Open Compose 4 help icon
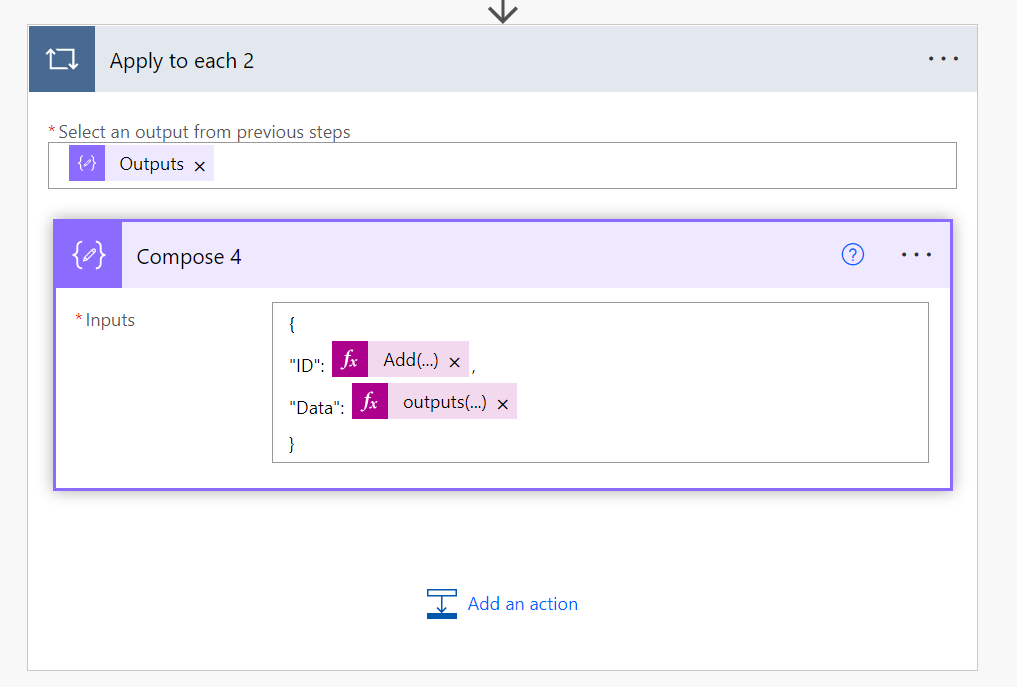The image size is (1017, 687). [852, 255]
